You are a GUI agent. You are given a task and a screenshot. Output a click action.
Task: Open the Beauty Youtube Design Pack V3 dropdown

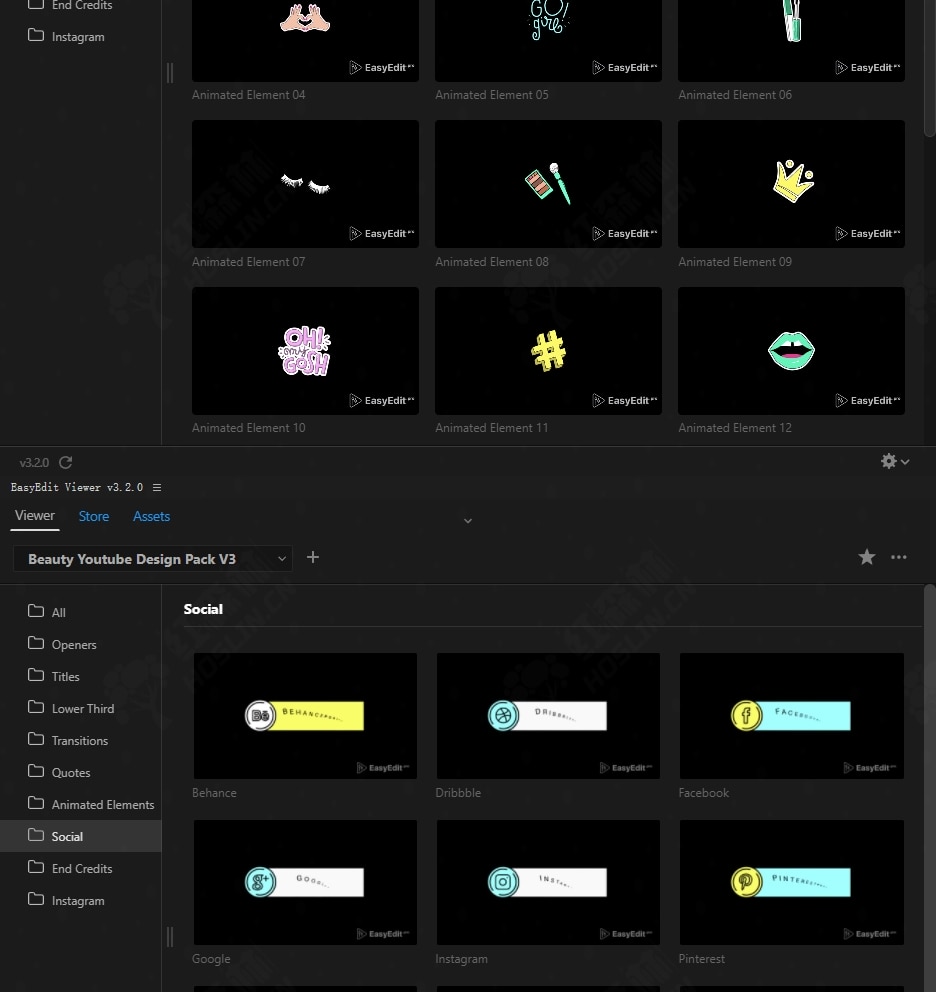pos(153,559)
